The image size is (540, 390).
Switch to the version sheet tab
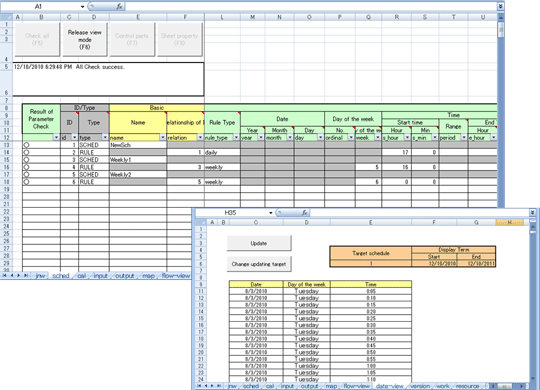click(420, 386)
